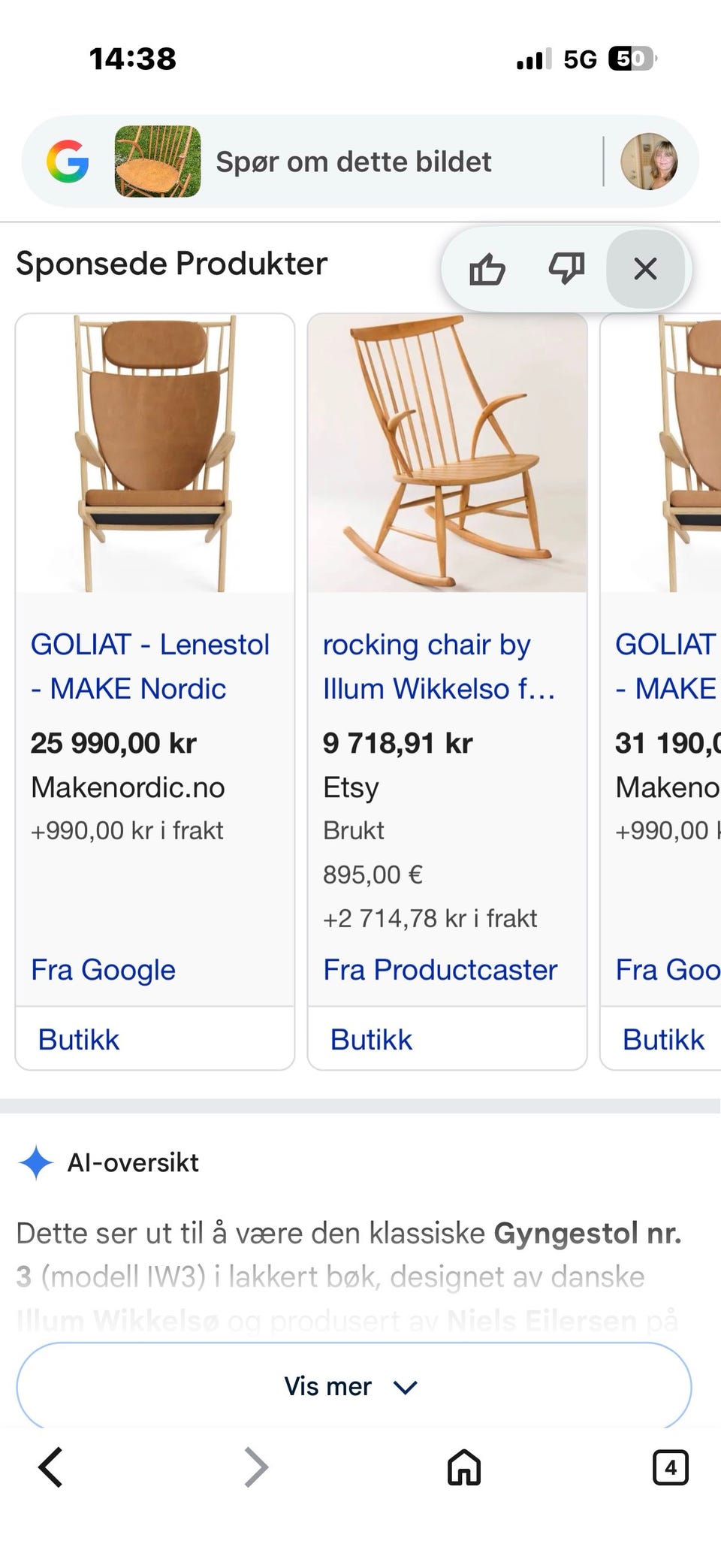Tap the Google logo icon
The height and width of the screenshot is (1568, 721).
68,162
